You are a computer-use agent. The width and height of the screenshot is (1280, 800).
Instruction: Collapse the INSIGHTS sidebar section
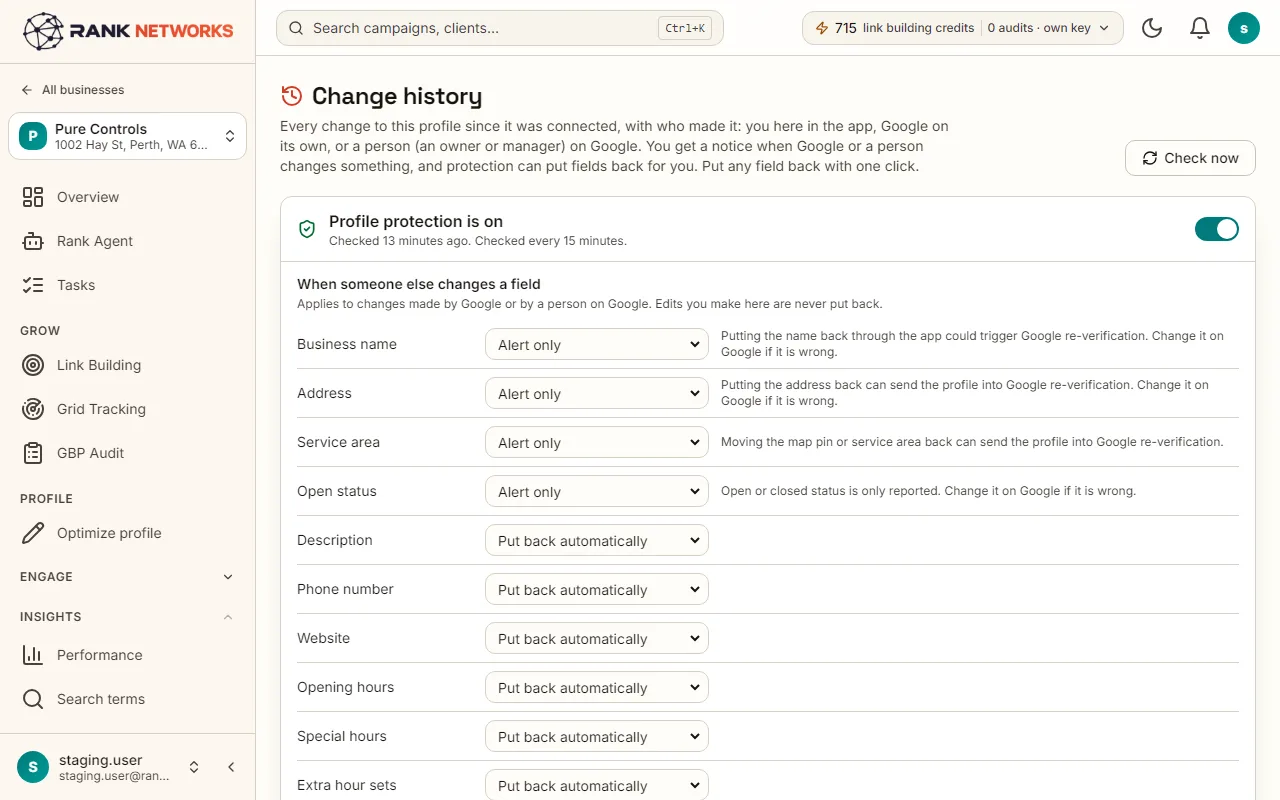pos(128,617)
